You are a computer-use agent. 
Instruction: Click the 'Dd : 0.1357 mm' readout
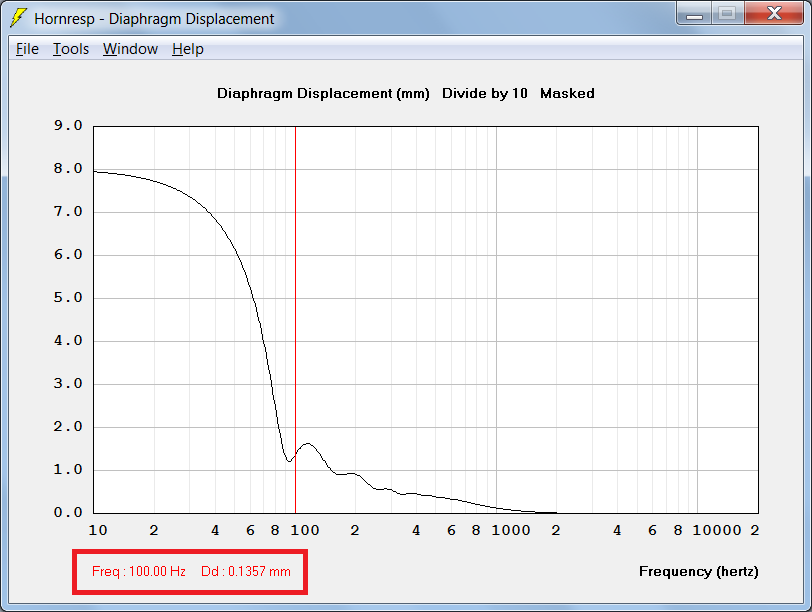click(x=245, y=572)
